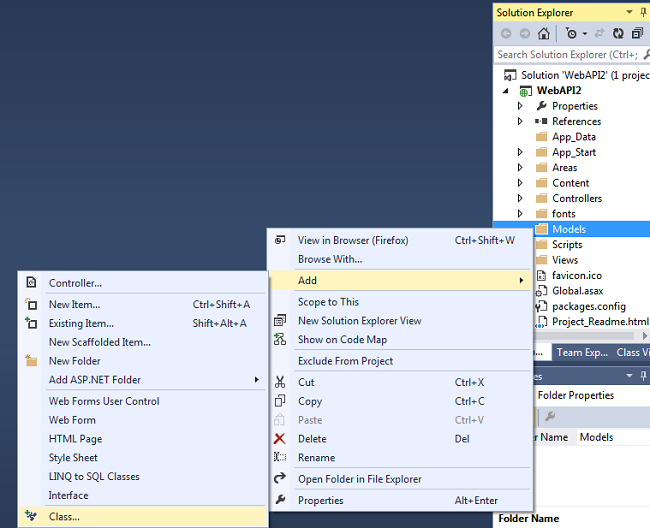Choose HTML Page
Screen dimensions: 650x528
[x=143, y=439]
